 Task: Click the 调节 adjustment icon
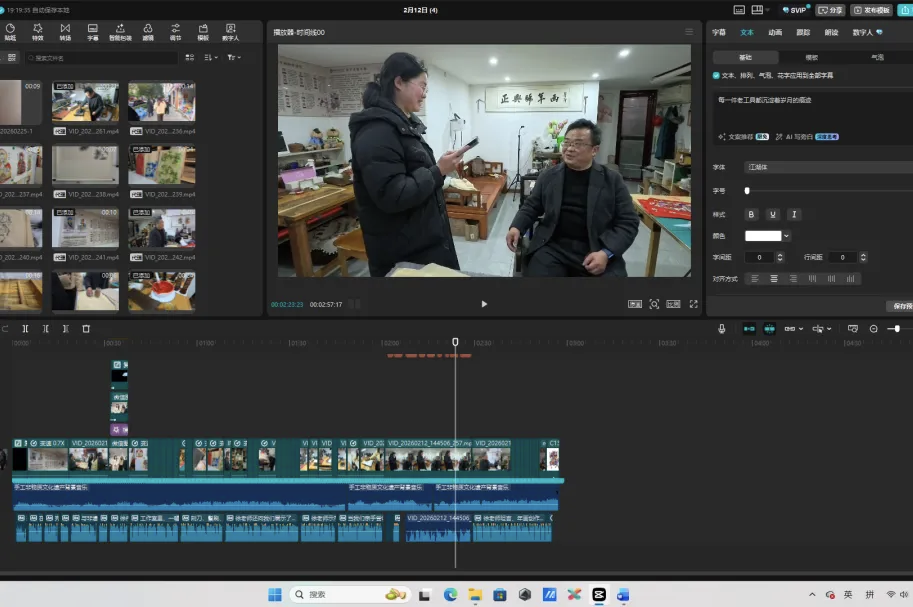point(175,31)
